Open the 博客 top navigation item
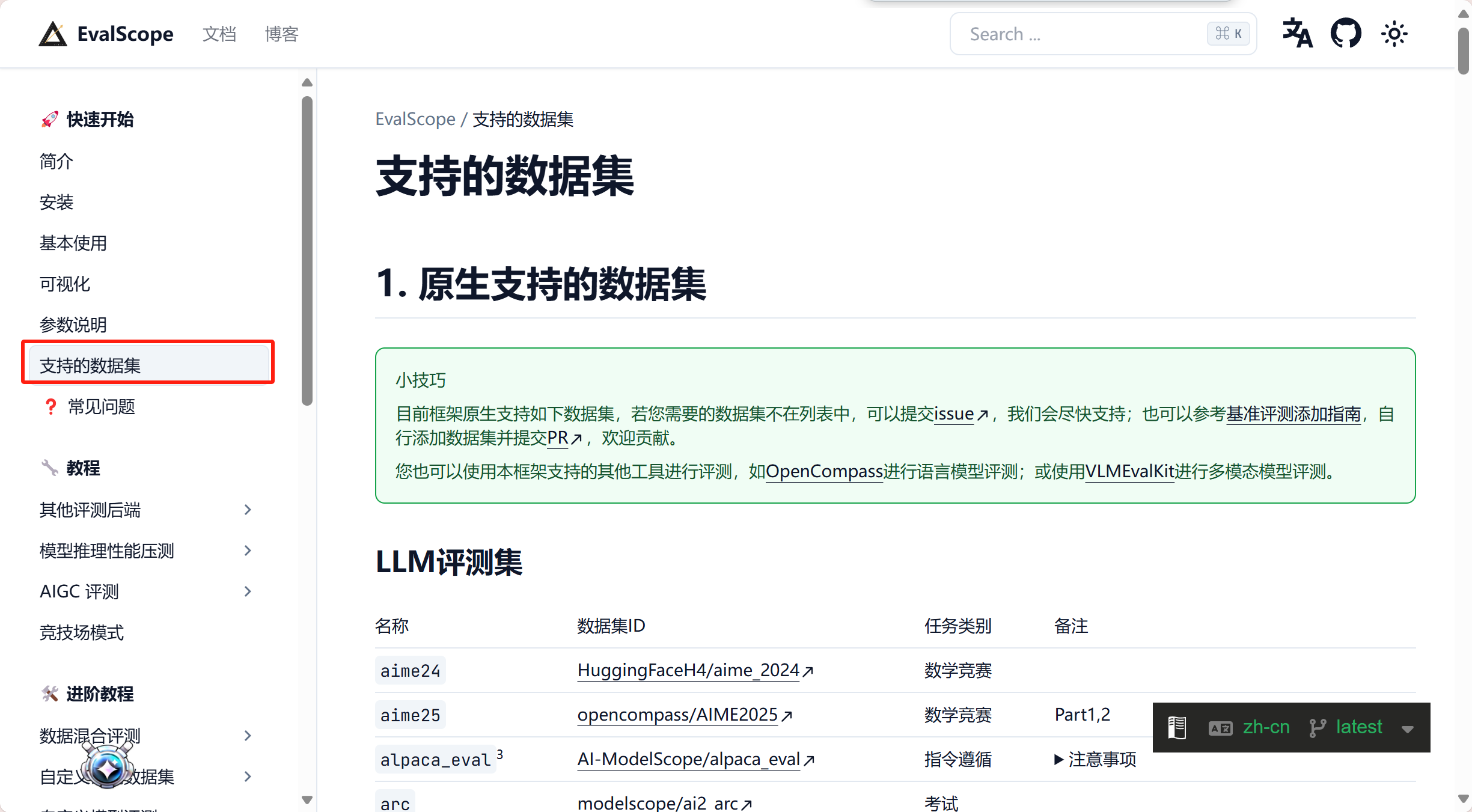 (281, 34)
